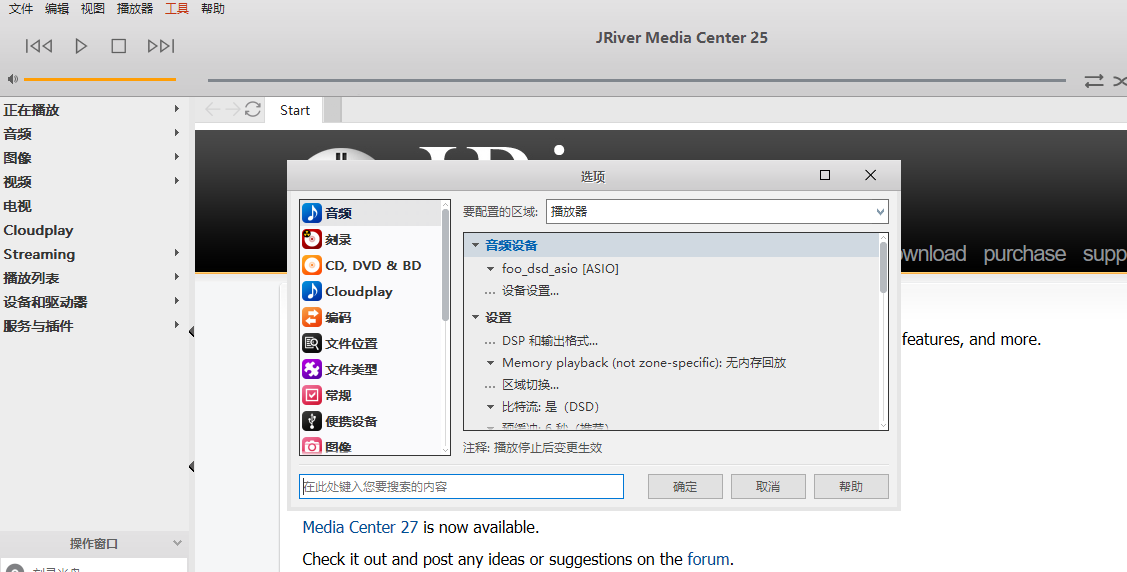Image resolution: width=1127 pixels, height=572 pixels.
Task: Start playback with the play button
Action: coord(80,46)
